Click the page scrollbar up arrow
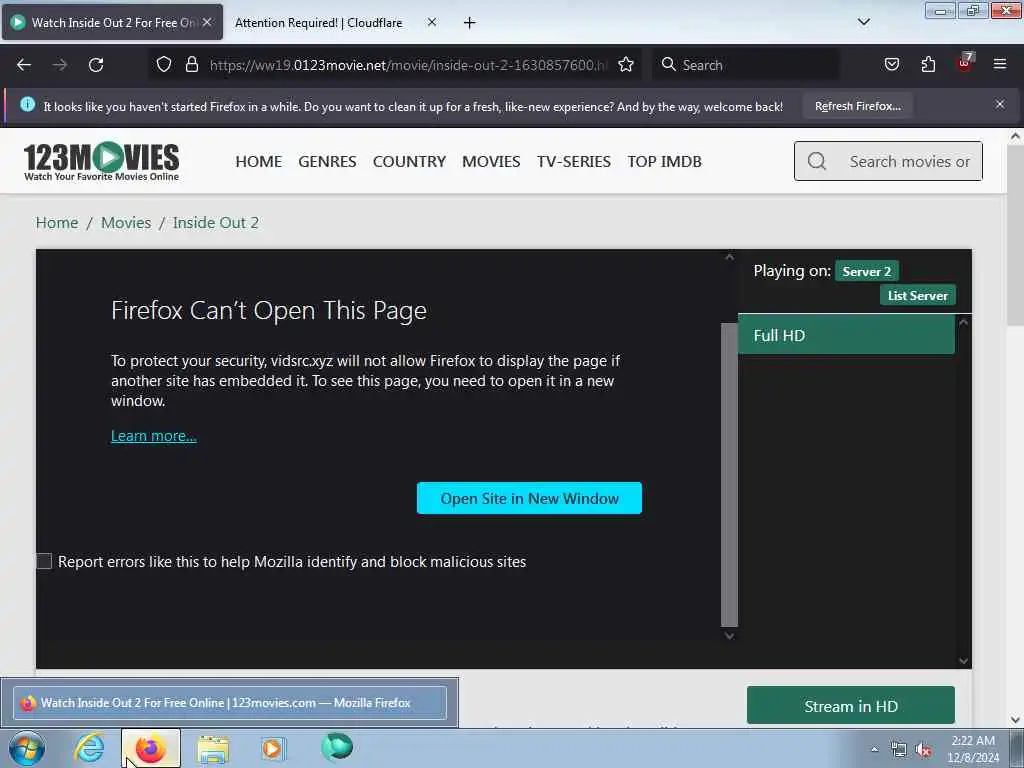Image resolution: width=1024 pixels, height=768 pixels. (x=1015, y=136)
